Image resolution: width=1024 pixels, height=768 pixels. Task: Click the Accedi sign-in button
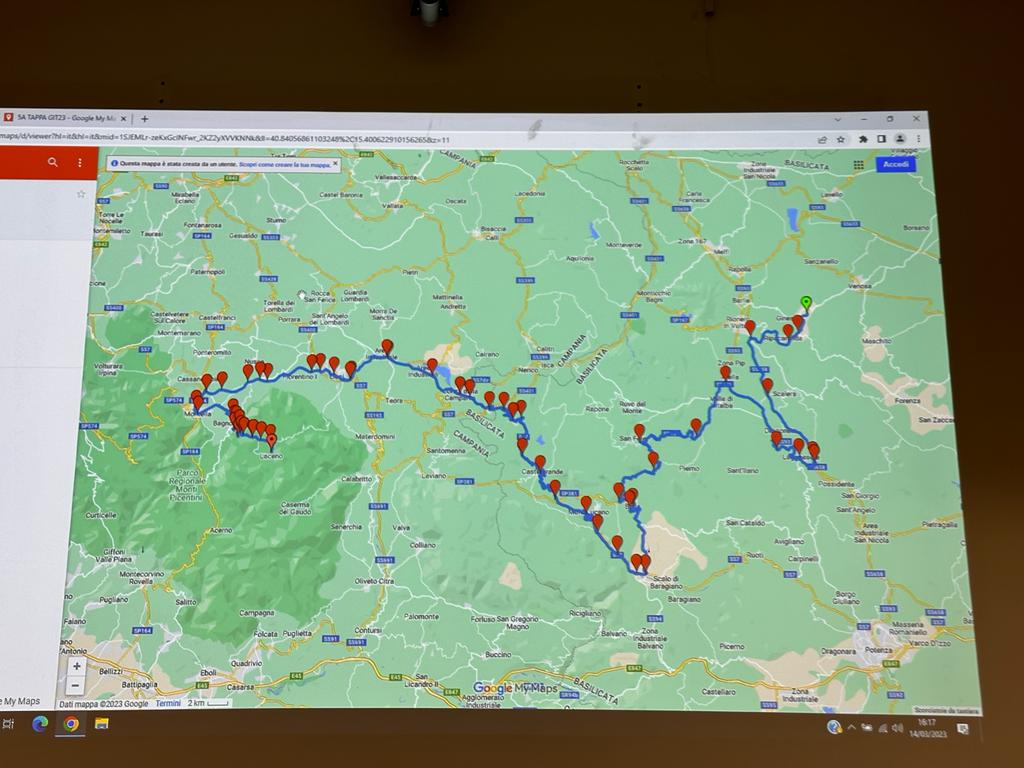pos(895,164)
